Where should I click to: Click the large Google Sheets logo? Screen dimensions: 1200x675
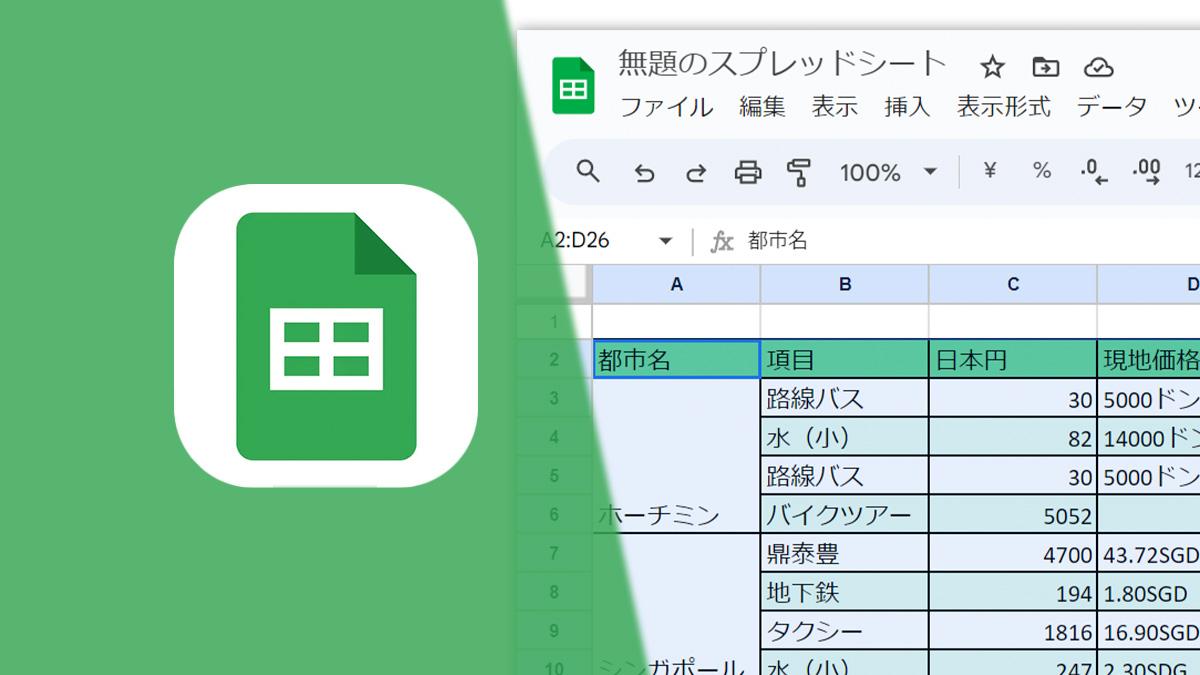326,336
